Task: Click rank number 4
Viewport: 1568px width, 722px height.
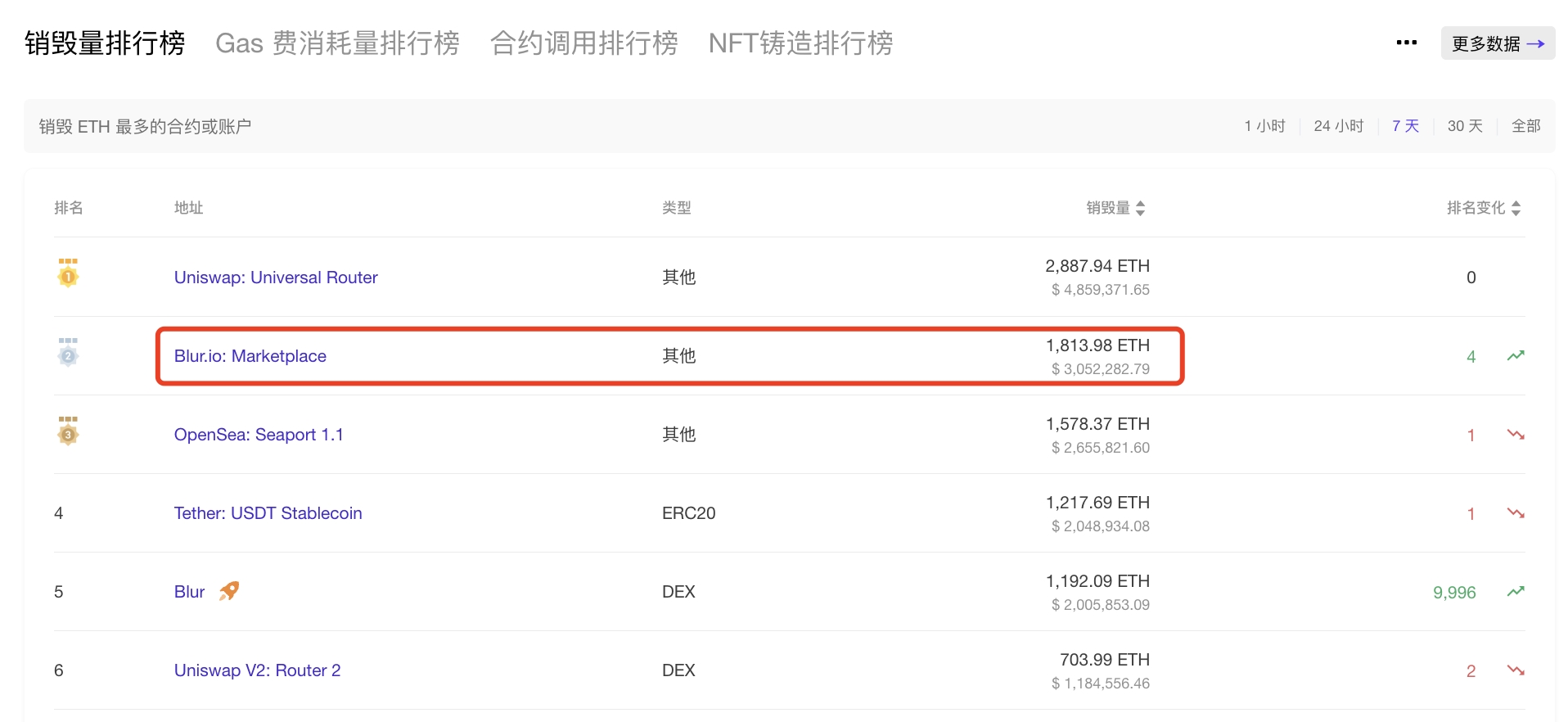Action: [59, 513]
